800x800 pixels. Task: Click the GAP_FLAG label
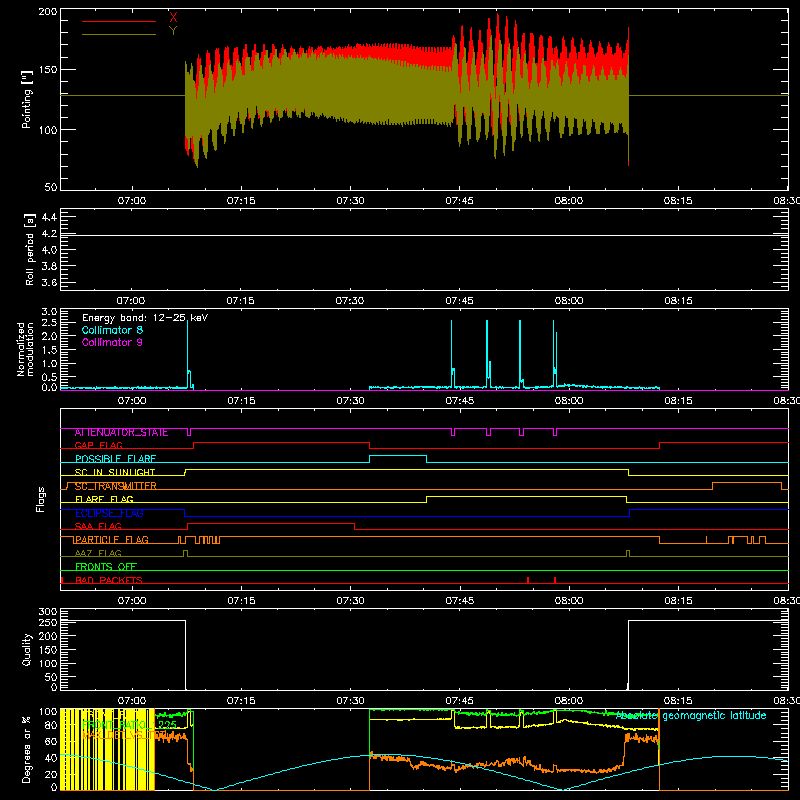pyautogui.click(x=98, y=445)
